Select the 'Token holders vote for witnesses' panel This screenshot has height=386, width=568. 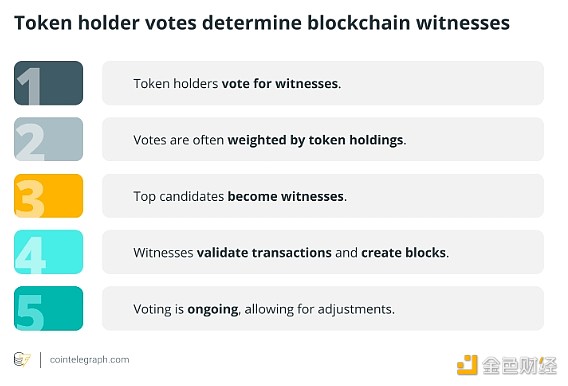(x=323, y=83)
